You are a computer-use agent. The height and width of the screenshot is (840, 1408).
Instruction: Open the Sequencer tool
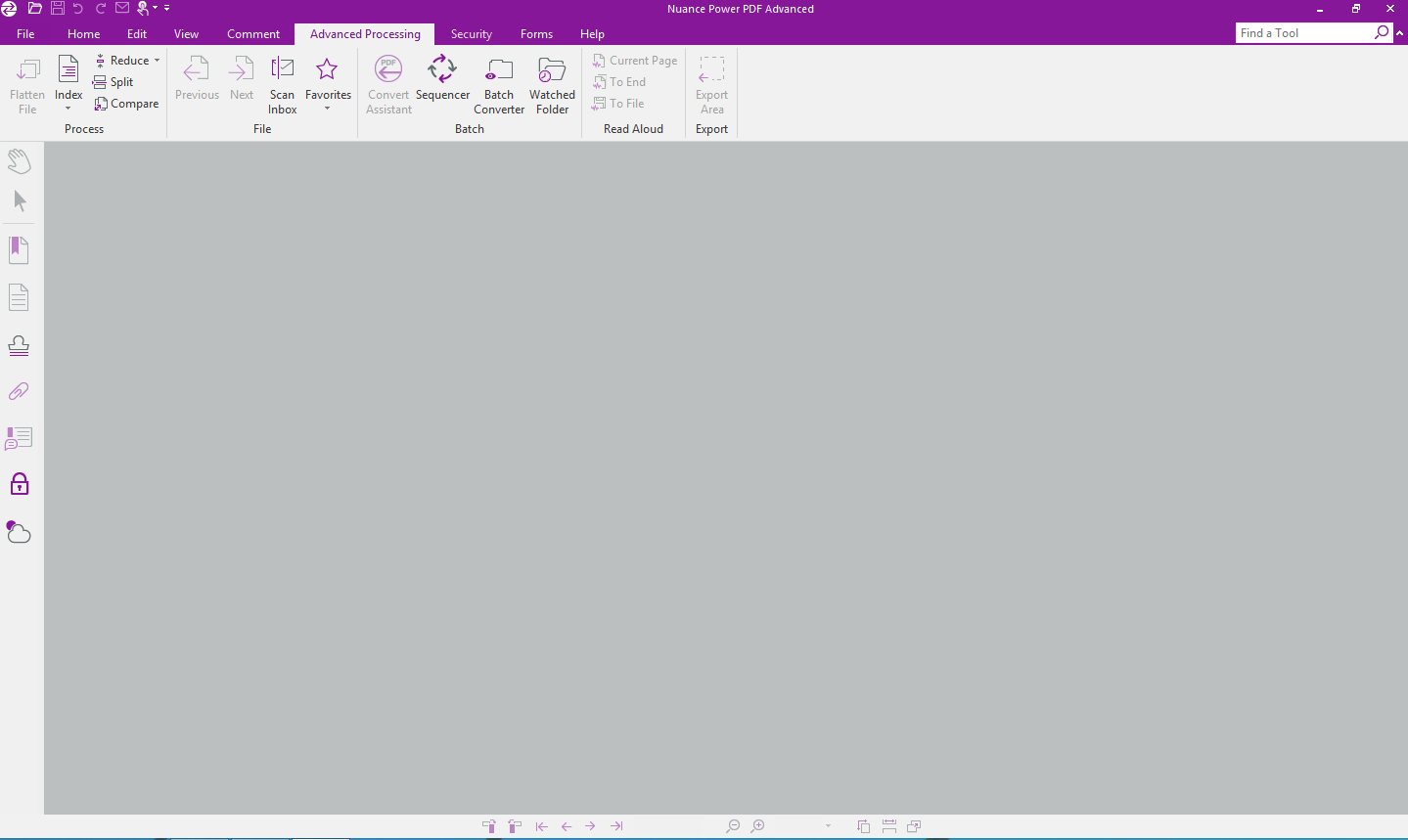coord(442,80)
